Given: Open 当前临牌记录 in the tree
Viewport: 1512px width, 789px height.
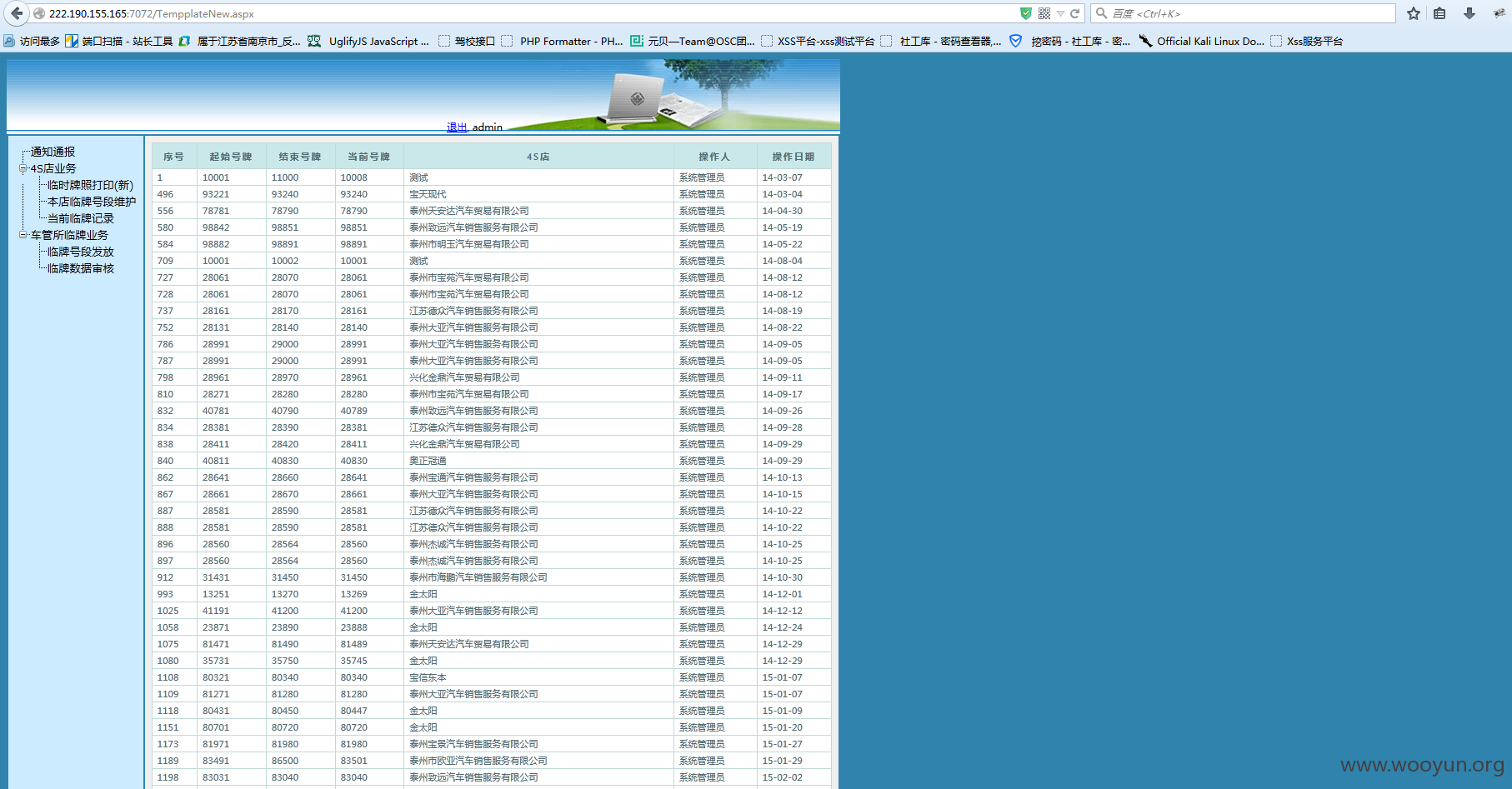Looking at the screenshot, I should coord(81,218).
